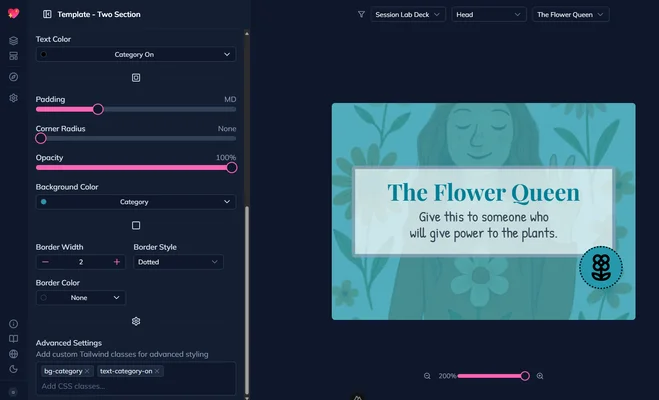
Task: Toggle dark mode moon icon
Action: pos(13,369)
